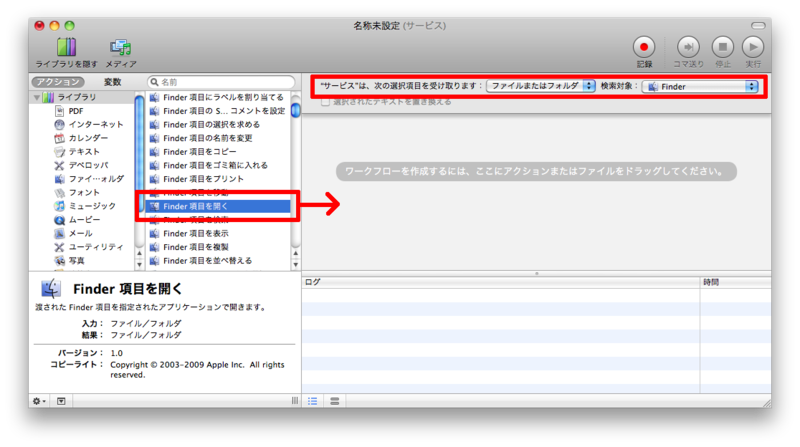Click the ライブラリを隠す toolbar icon
This screenshot has width=800, height=447.
click(x=66, y=47)
